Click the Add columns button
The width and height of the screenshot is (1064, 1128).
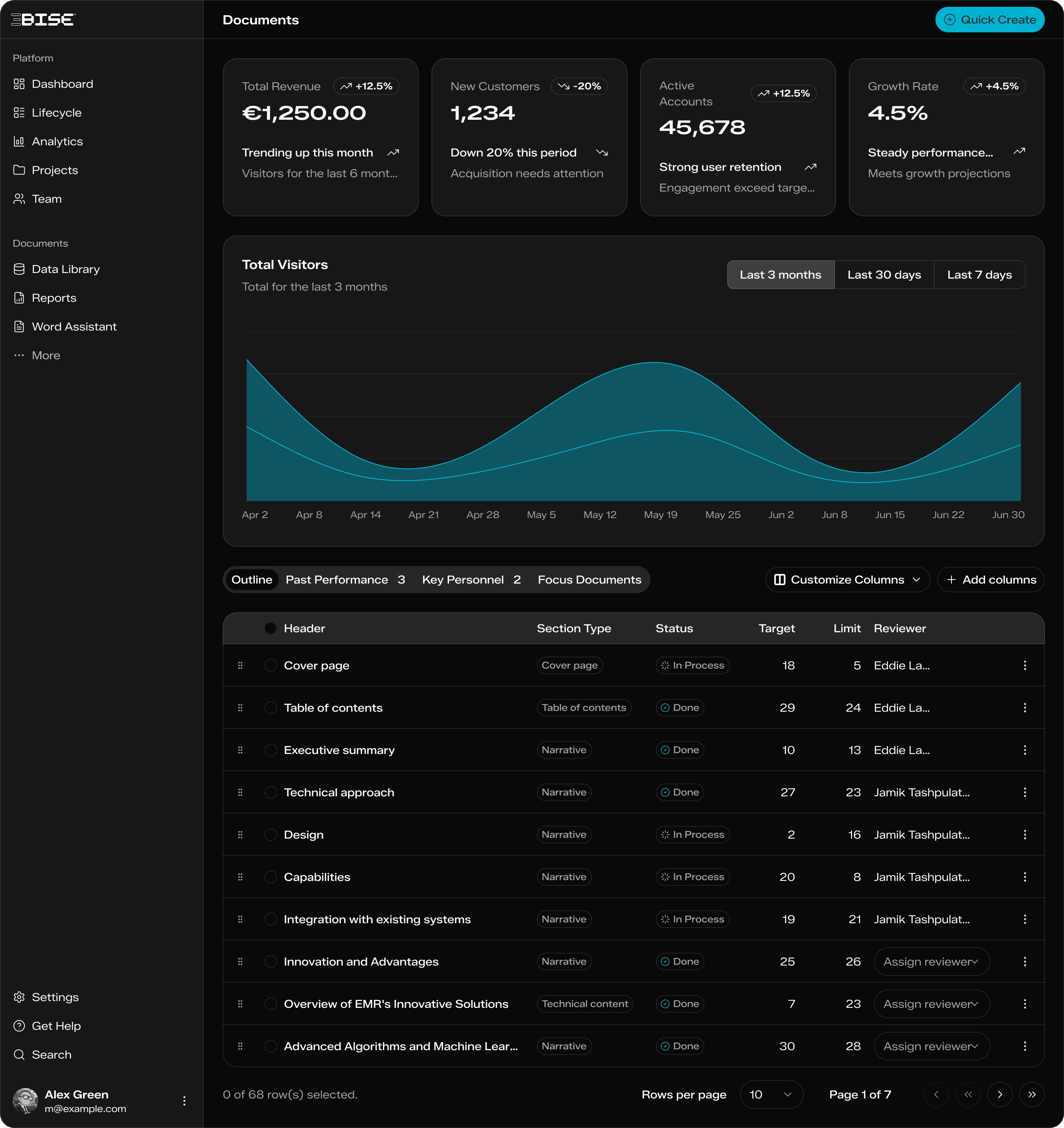(x=990, y=579)
